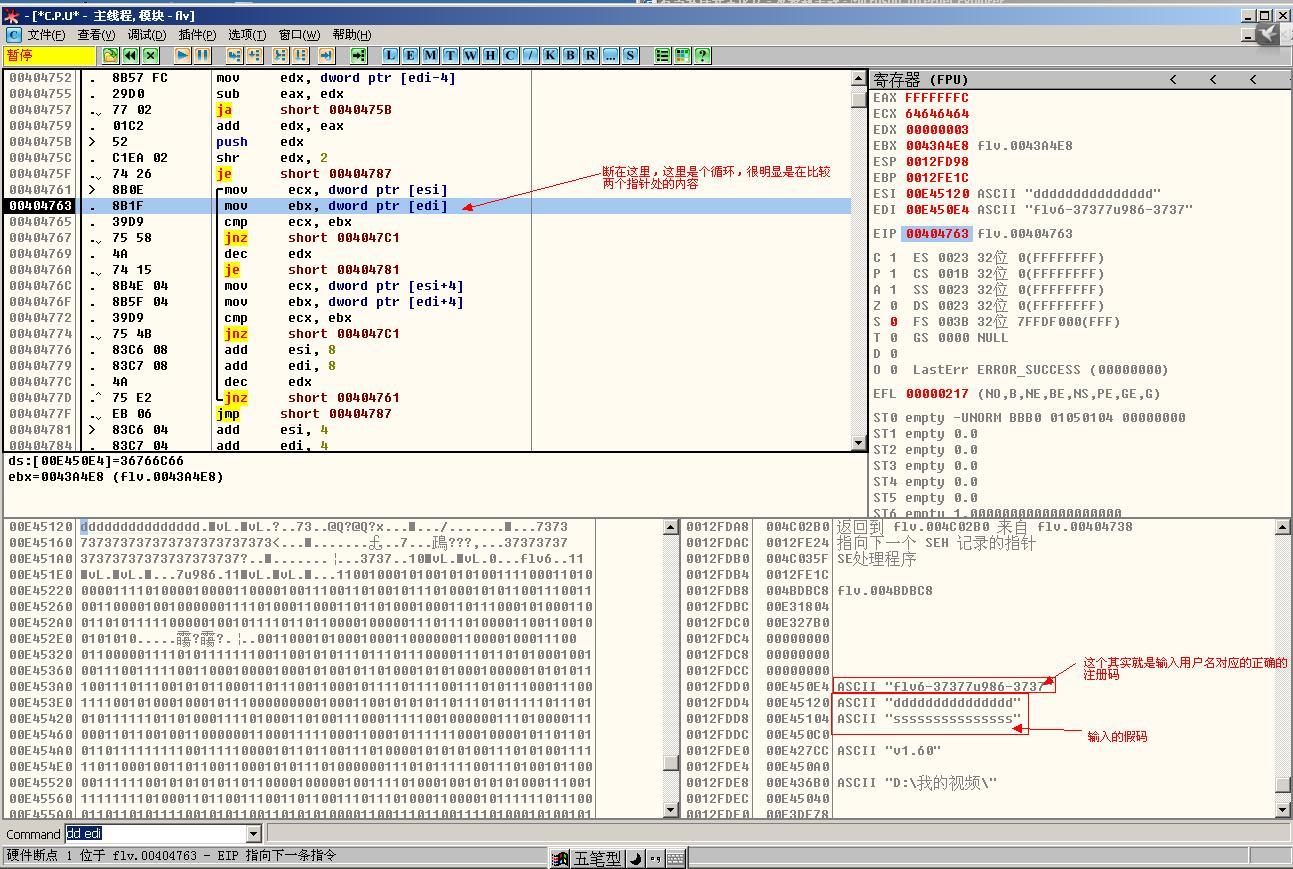
Task: Click the LastErr ERROR_SUCCESS register line
Action: (x=1040, y=370)
